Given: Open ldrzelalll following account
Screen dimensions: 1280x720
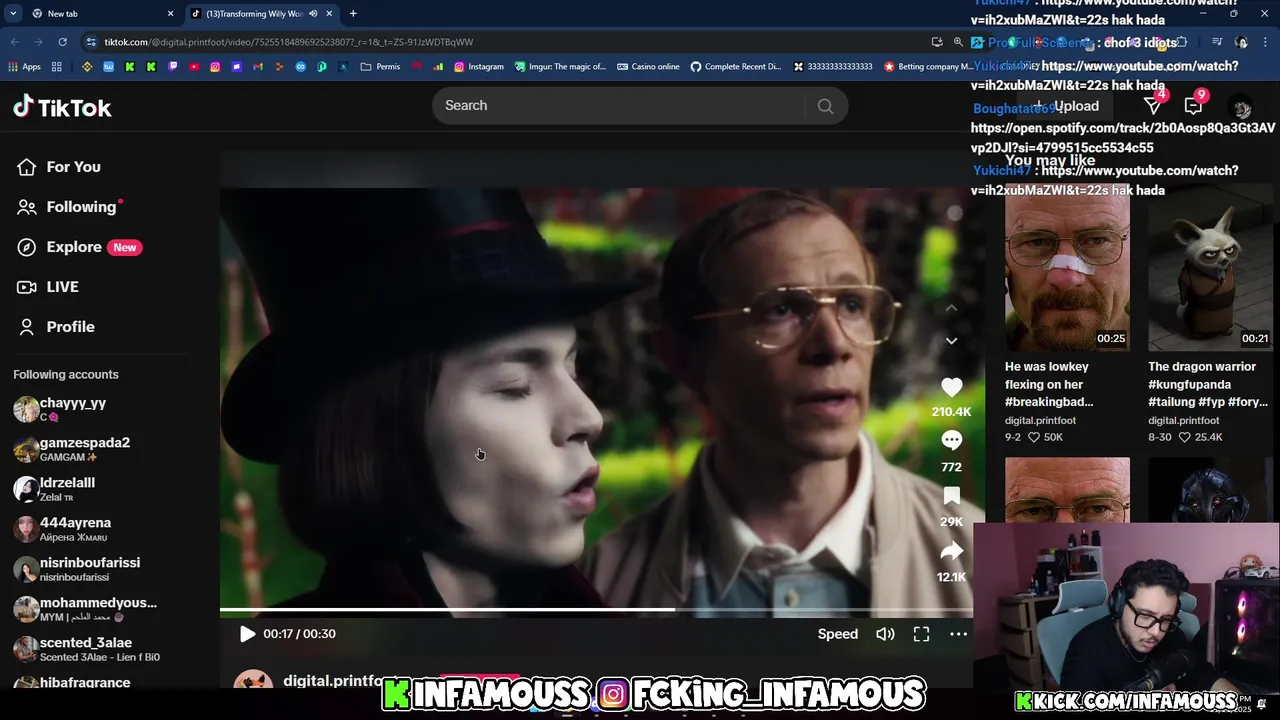Looking at the screenshot, I should (x=55, y=489).
